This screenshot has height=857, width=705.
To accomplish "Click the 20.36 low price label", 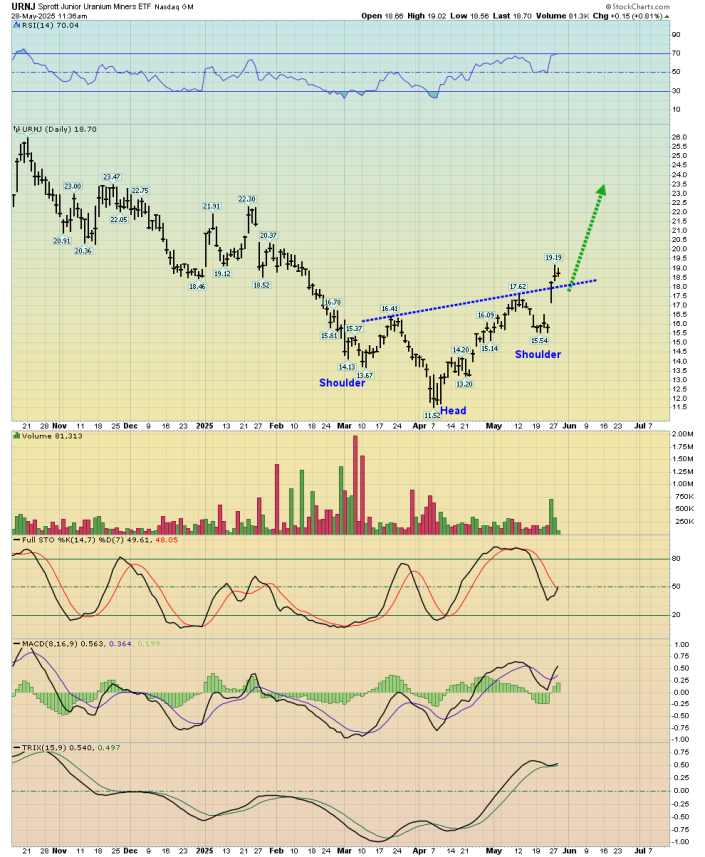I will point(83,250).
